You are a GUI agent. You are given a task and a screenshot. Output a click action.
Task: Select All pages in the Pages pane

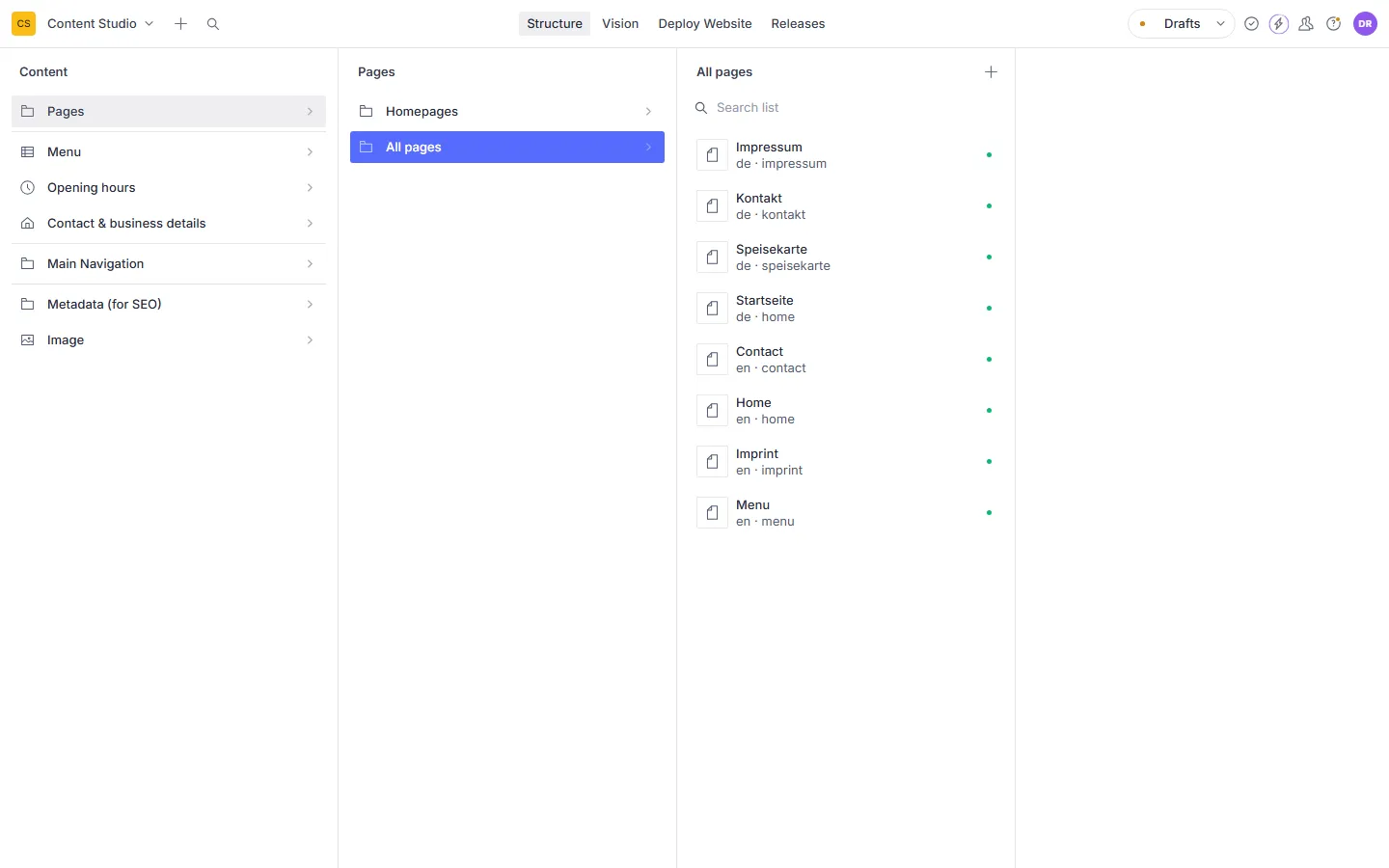pos(507,147)
